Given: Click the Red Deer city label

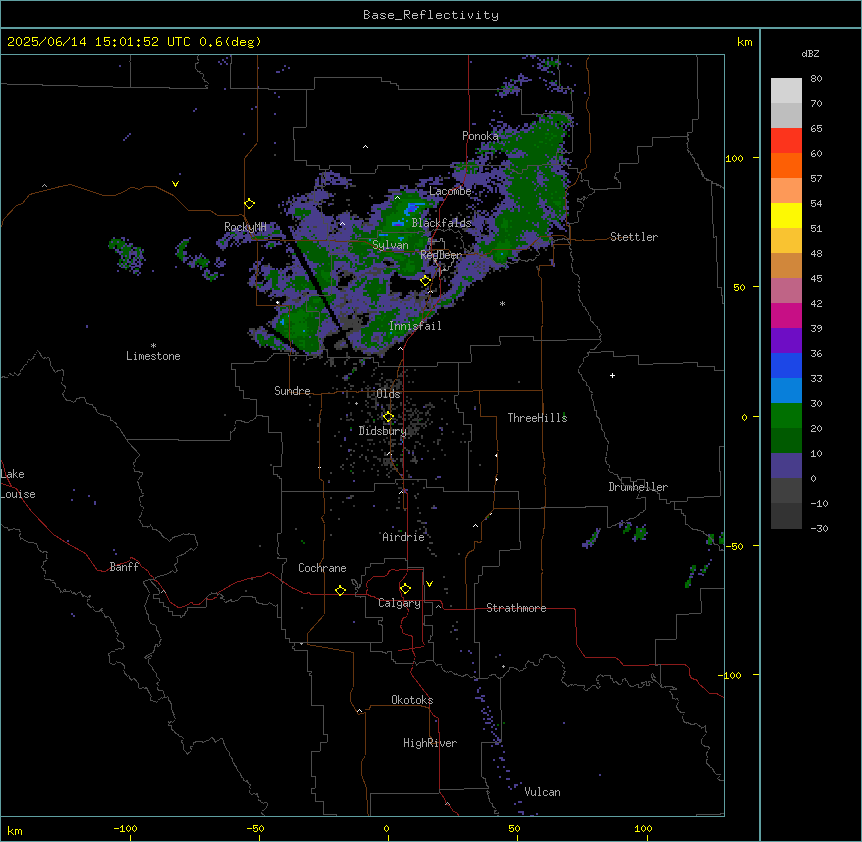Looking at the screenshot, I should click(441, 255).
